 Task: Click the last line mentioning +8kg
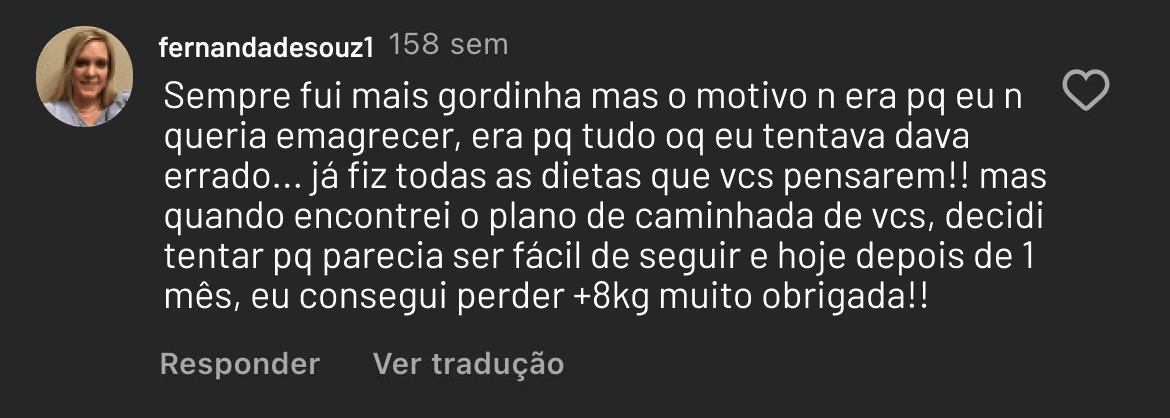point(546,299)
